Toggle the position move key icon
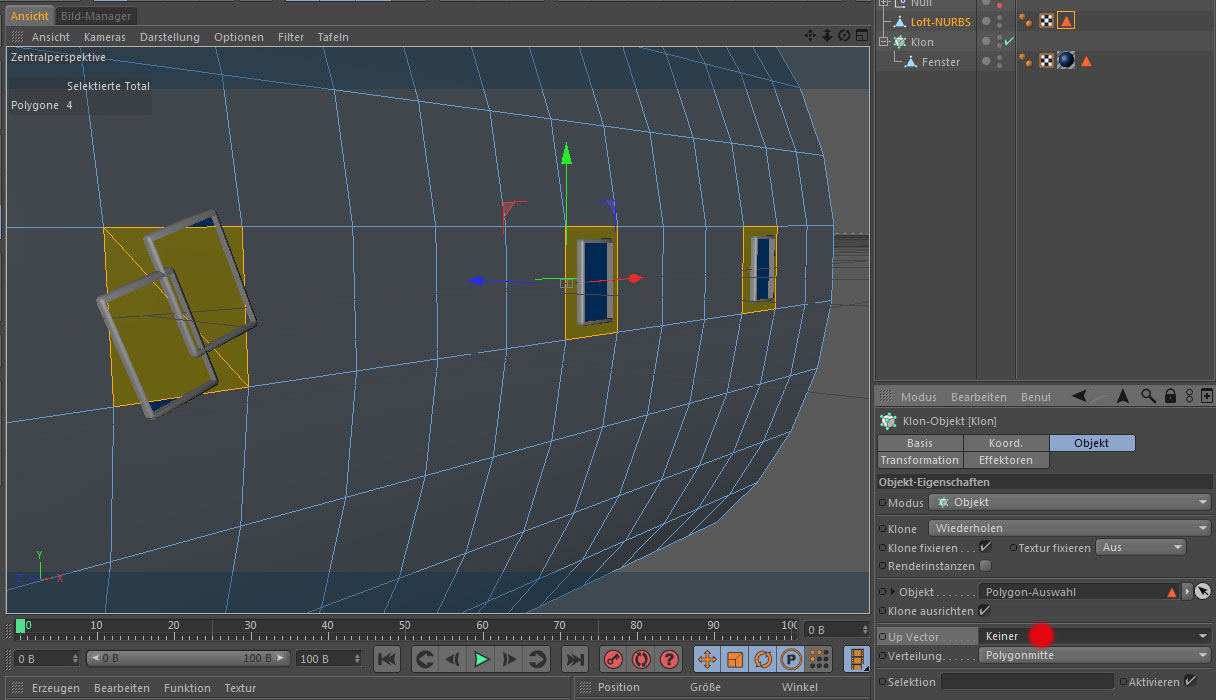This screenshot has height=700, width=1216. coord(707,659)
